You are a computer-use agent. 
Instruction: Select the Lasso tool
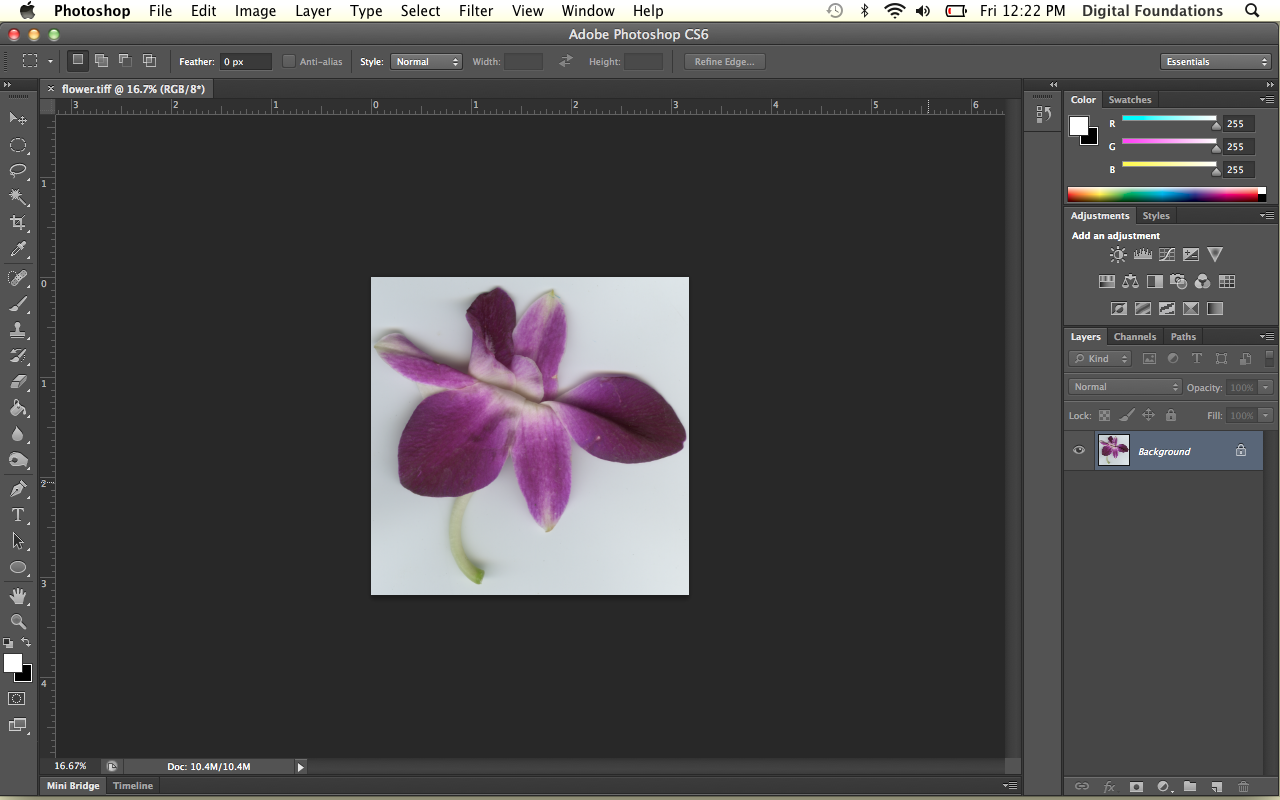click(18, 172)
